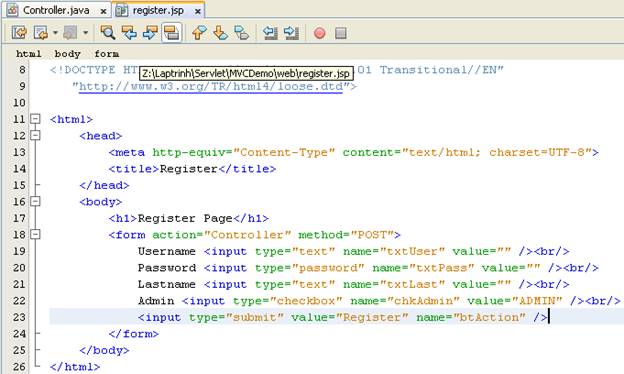Open the w3.org loose.dtd link

pyautogui.click(x=211, y=87)
